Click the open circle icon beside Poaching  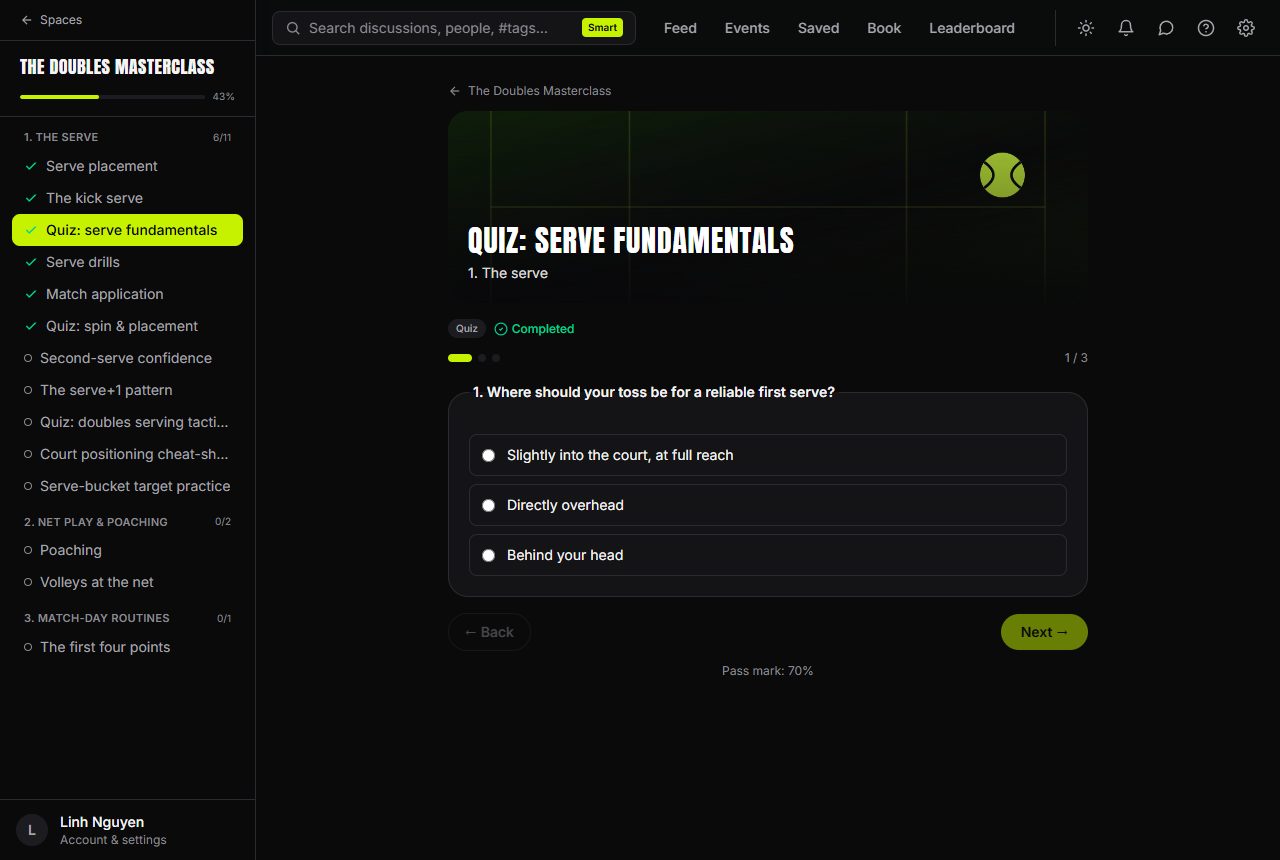click(28, 550)
